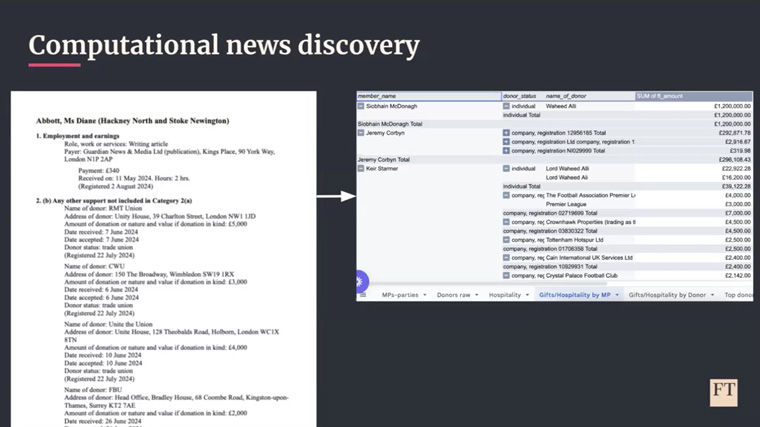Select the donor_status header cell
The height and width of the screenshot is (427, 760).
point(522,96)
